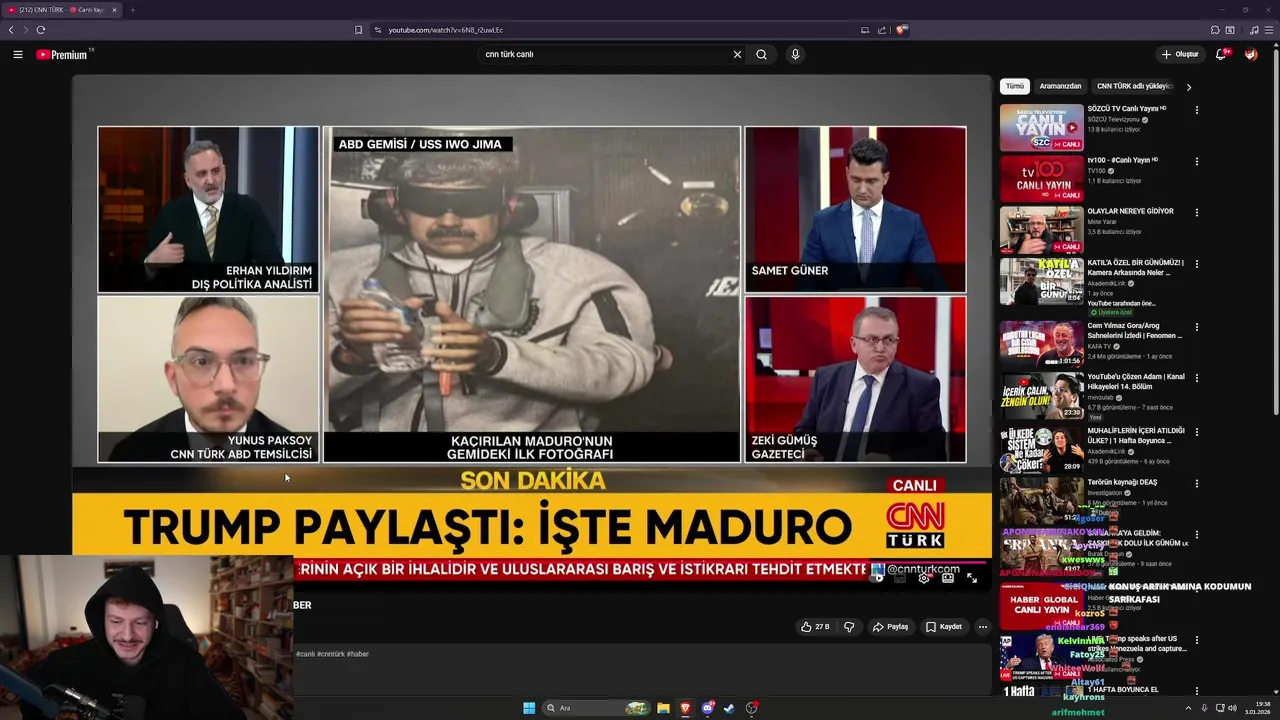1280x720 pixels.
Task: Show more filter chips with right arrow
Action: pyautogui.click(x=1188, y=87)
